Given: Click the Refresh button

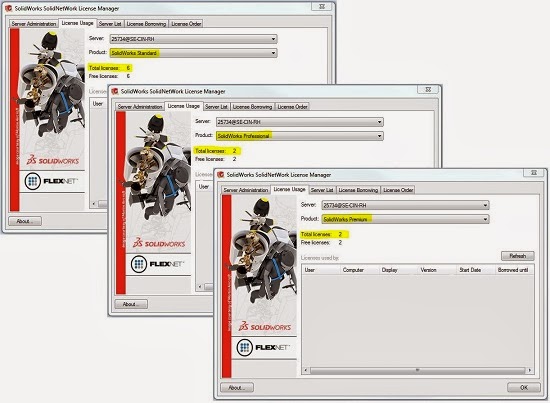Looking at the screenshot, I should tap(517, 256).
